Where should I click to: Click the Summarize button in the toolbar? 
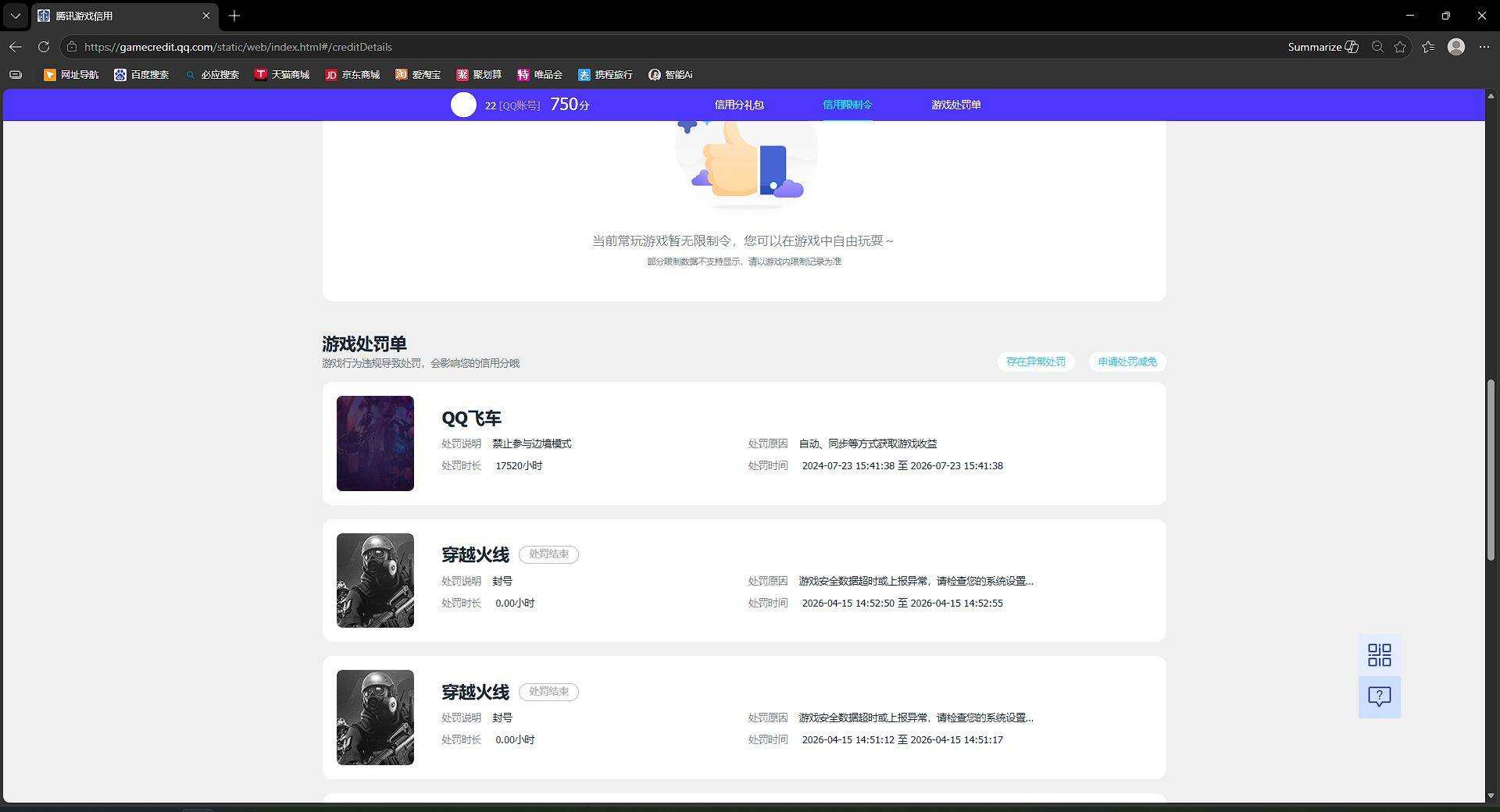click(1323, 47)
